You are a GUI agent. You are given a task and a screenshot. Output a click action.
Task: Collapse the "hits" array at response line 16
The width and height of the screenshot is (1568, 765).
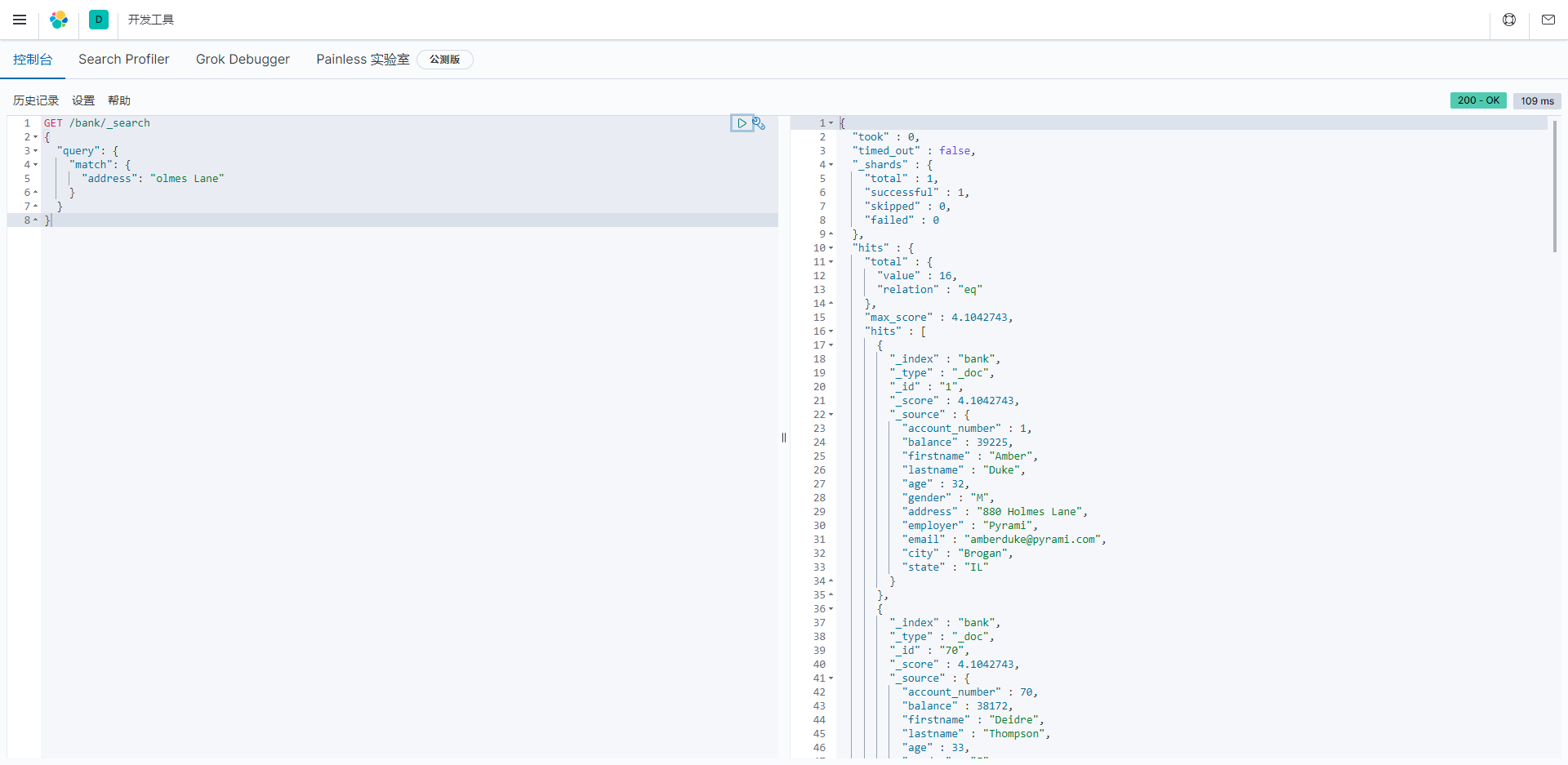tap(831, 331)
